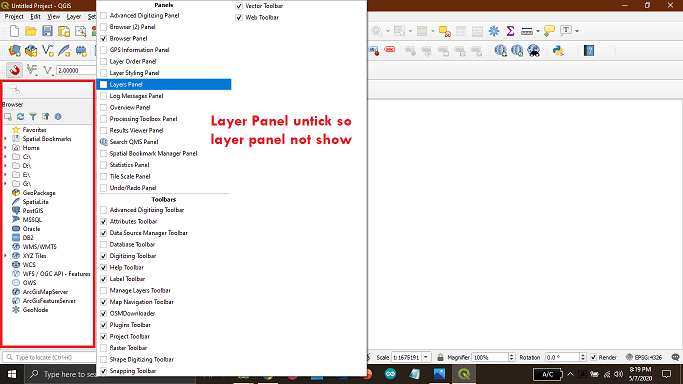Click the New SpatiaLite Layer feather icon
The height and width of the screenshot is (384, 683).
[64, 51]
